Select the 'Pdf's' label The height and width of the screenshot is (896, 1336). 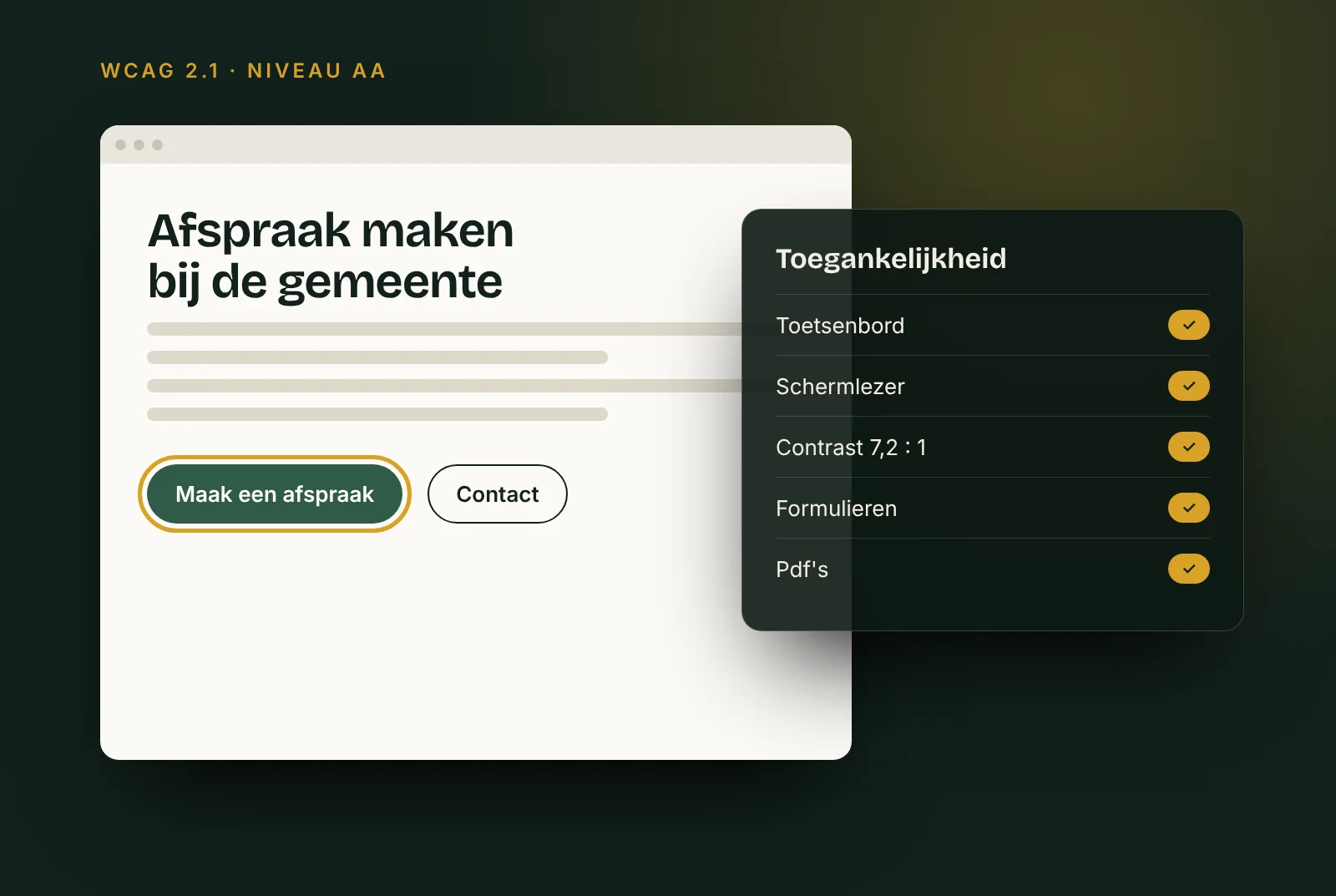(x=802, y=569)
